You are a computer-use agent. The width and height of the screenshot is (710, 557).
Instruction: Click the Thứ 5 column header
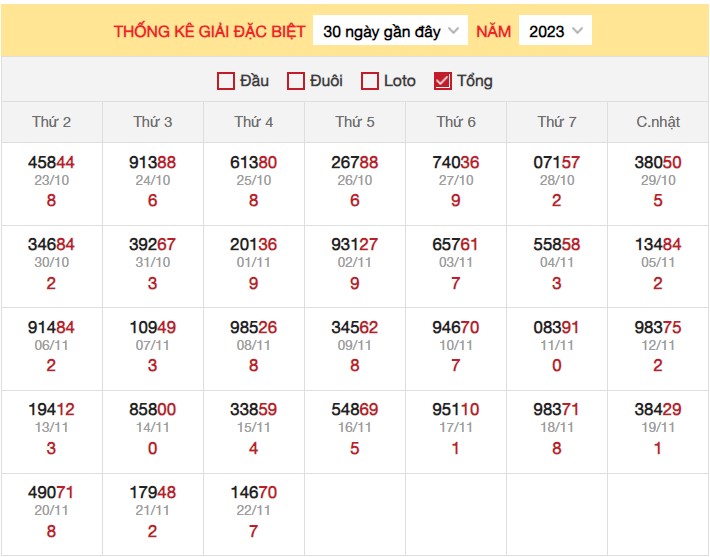[355, 122]
